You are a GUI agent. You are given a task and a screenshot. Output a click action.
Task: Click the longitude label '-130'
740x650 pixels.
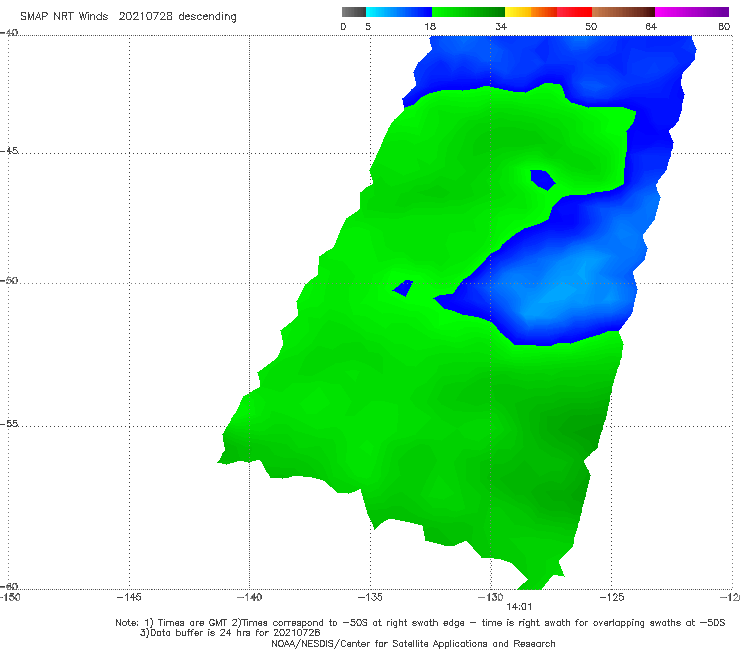[491, 597]
